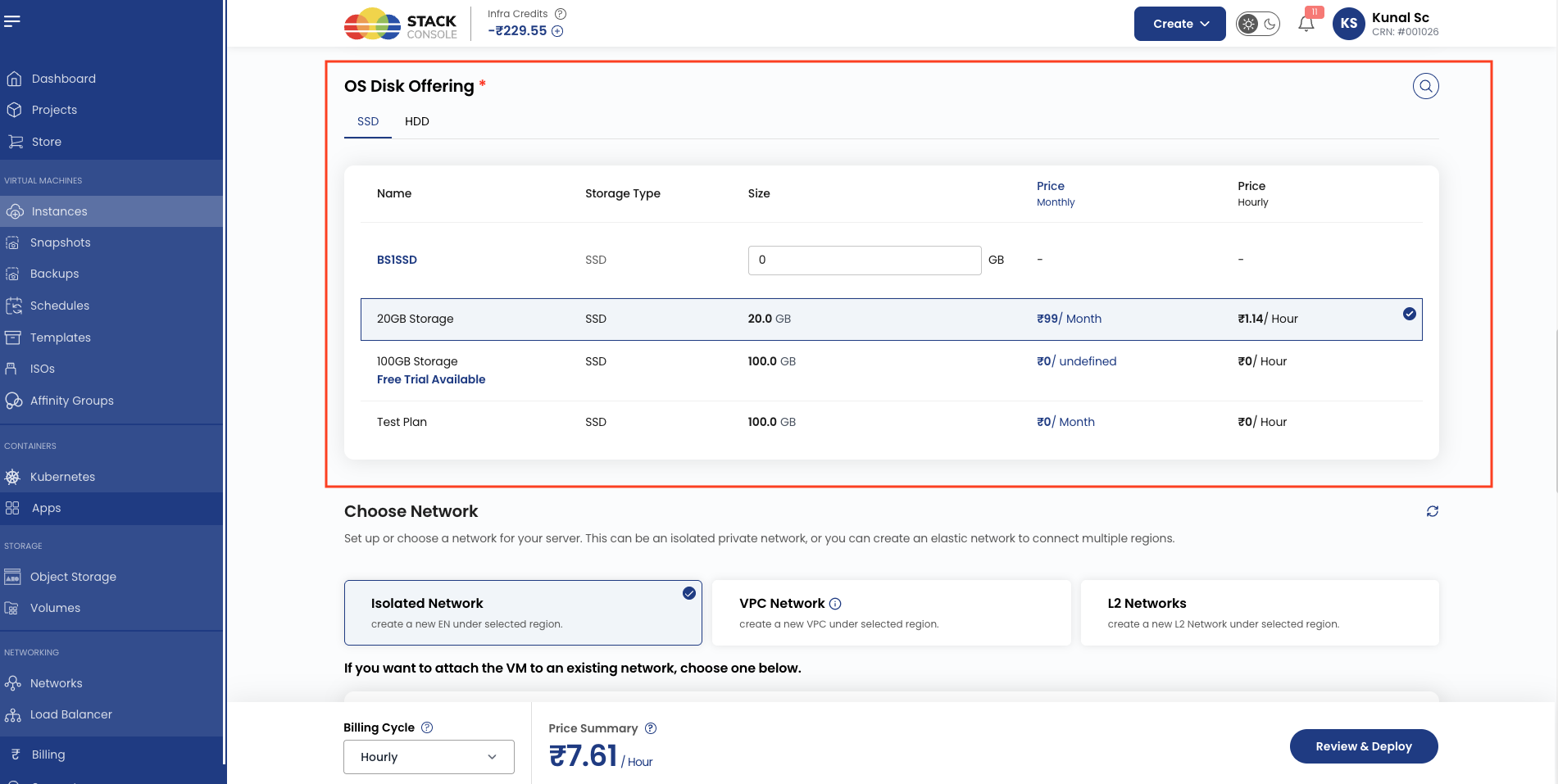The image size is (1558, 784).
Task: Open Projects in the sidebar
Action: pyautogui.click(x=54, y=110)
